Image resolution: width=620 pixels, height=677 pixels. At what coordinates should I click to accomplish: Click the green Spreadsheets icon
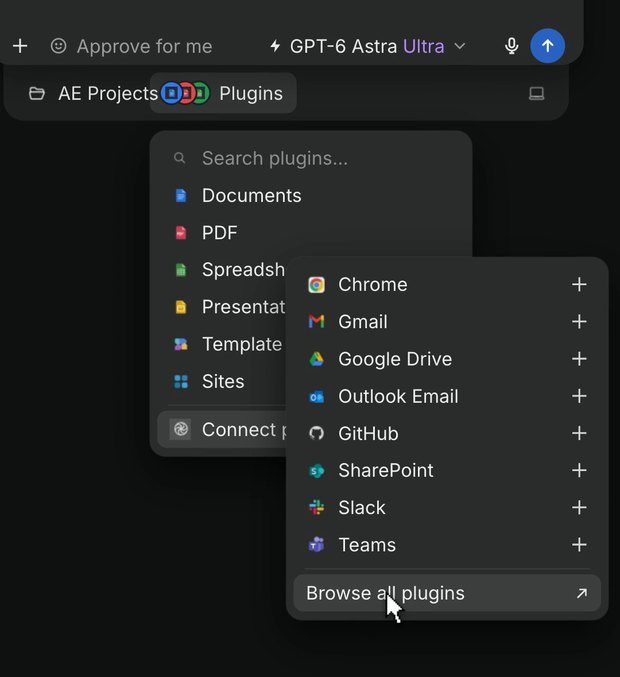click(181, 270)
